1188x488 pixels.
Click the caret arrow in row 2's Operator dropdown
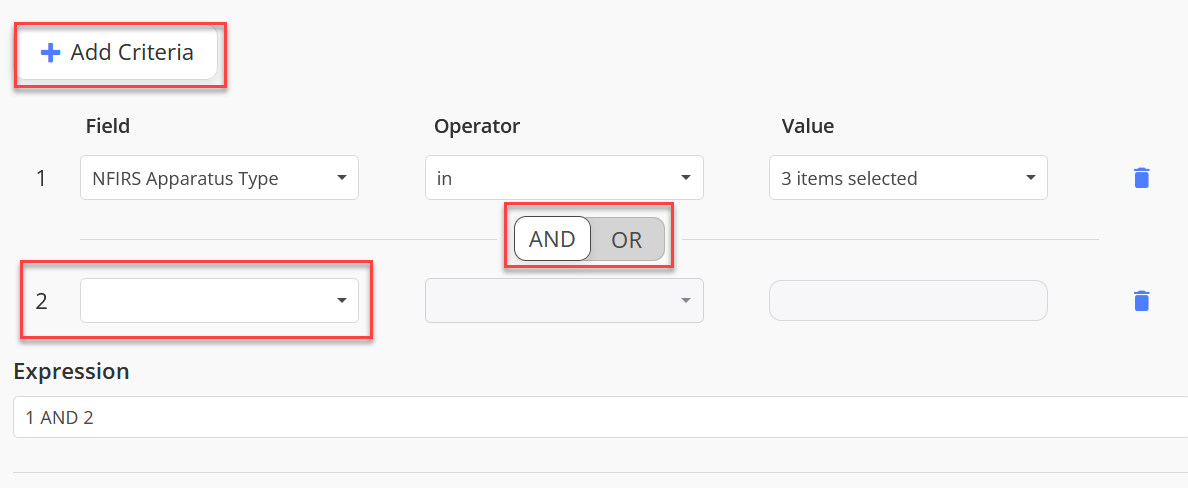click(685, 301)
